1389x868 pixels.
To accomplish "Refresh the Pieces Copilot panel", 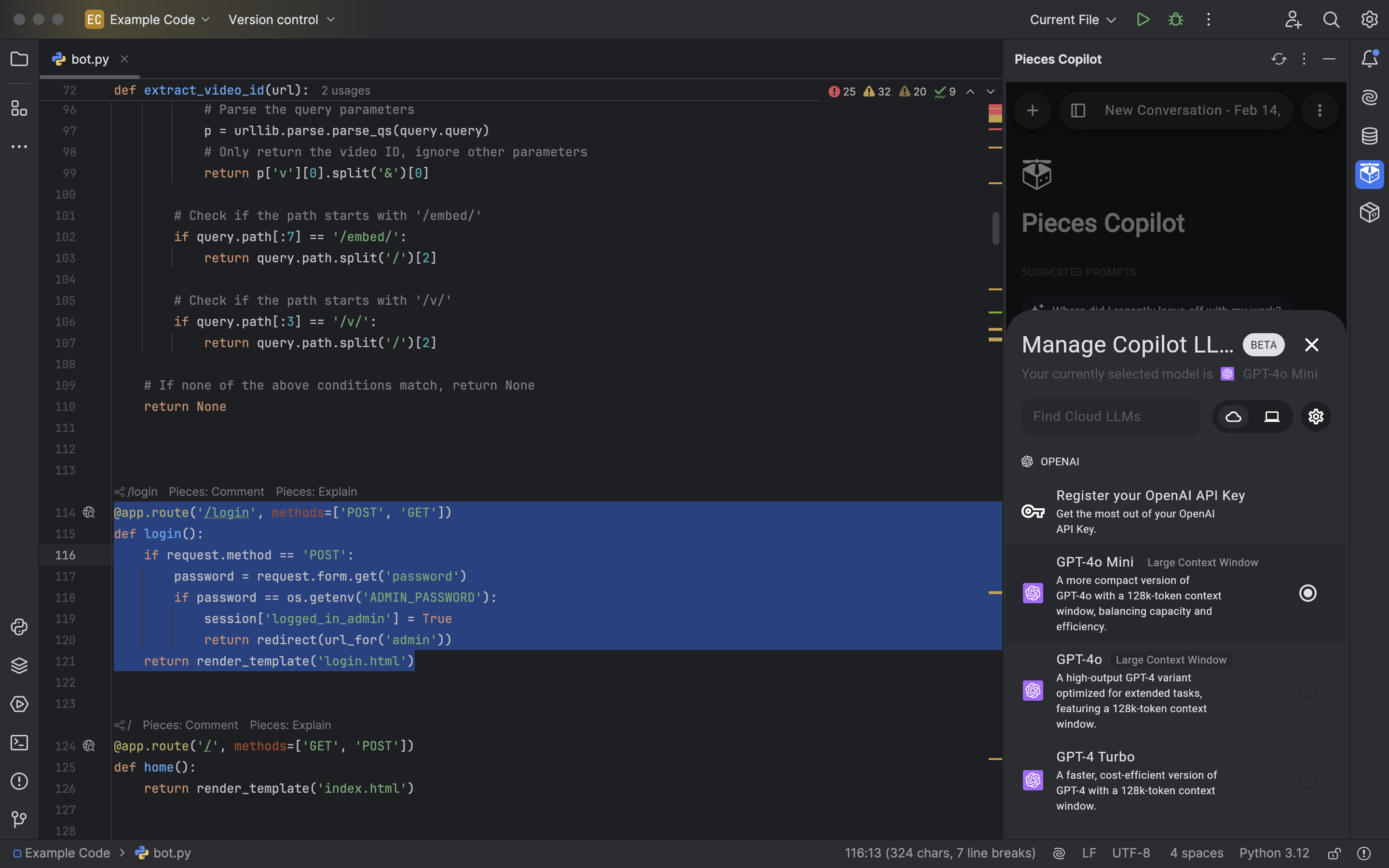I will tap(1279, 59).
